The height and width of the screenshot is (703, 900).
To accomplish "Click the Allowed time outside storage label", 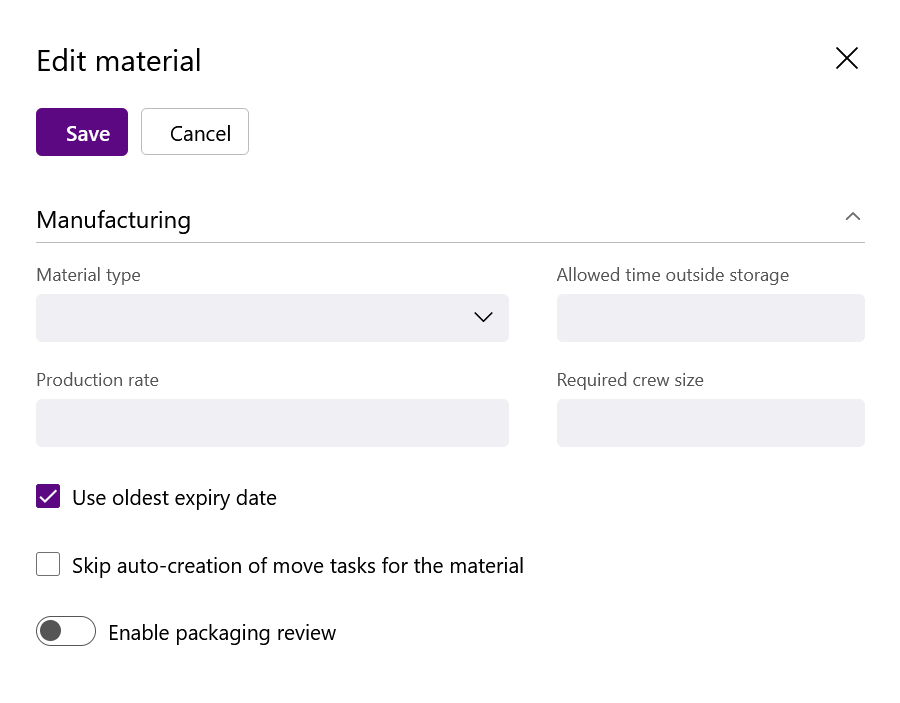I will coord(673,275).
